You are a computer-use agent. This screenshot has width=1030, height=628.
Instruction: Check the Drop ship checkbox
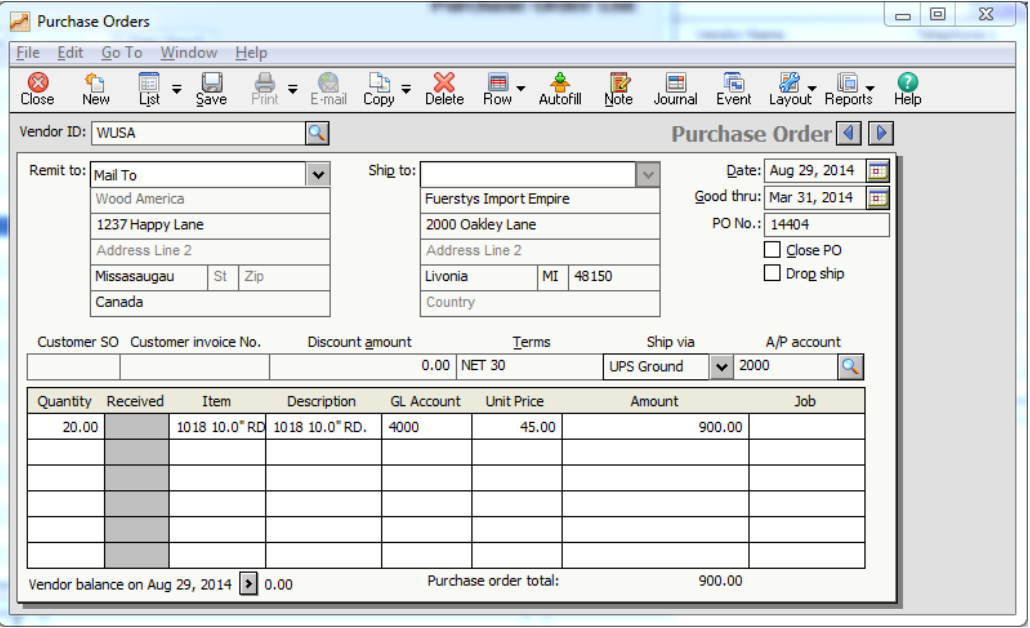(x=772, y=273)
